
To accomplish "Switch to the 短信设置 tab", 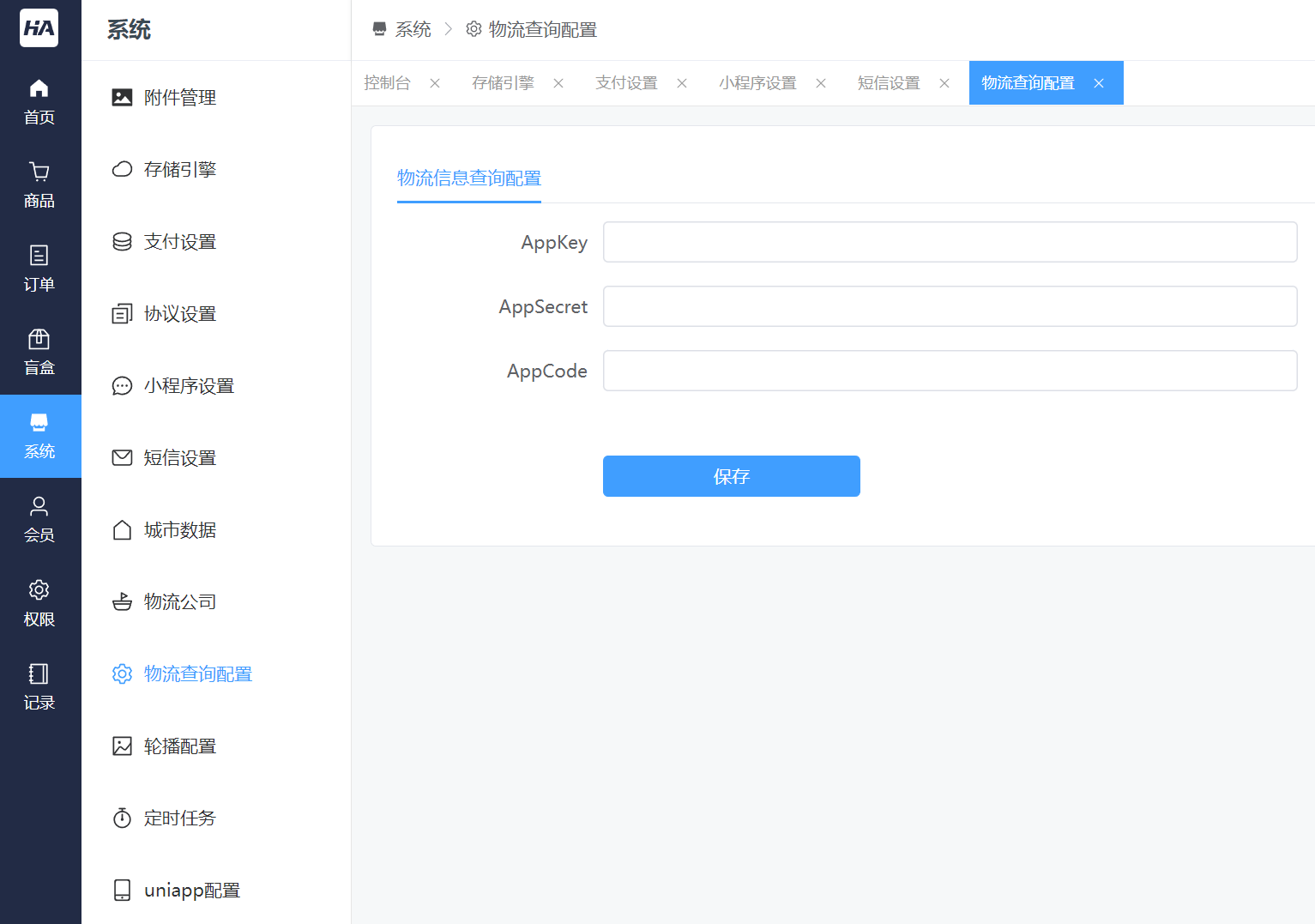I will pos(888,82).
